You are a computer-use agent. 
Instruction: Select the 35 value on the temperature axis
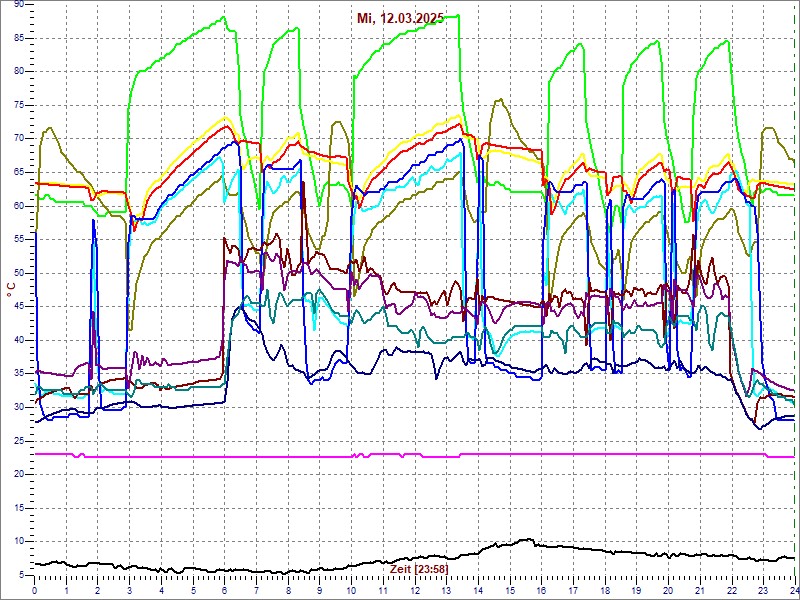(18, 373)
